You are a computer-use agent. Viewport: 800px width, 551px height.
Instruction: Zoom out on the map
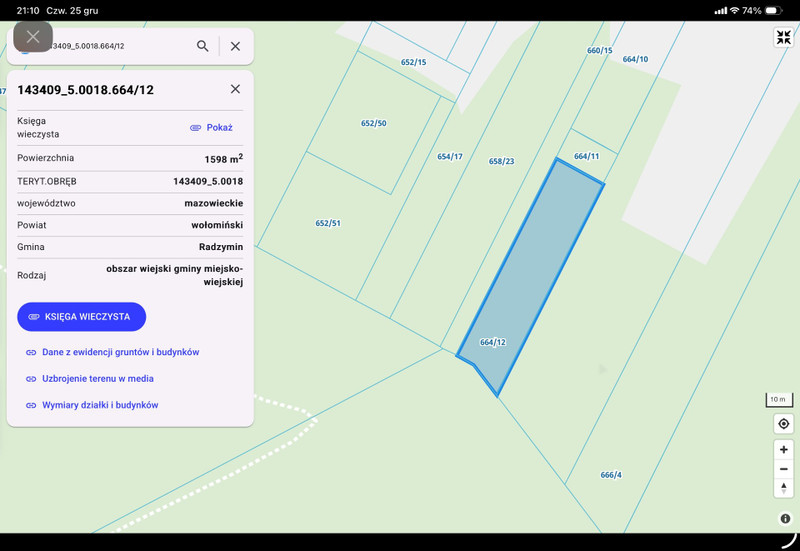pos(784,469)
